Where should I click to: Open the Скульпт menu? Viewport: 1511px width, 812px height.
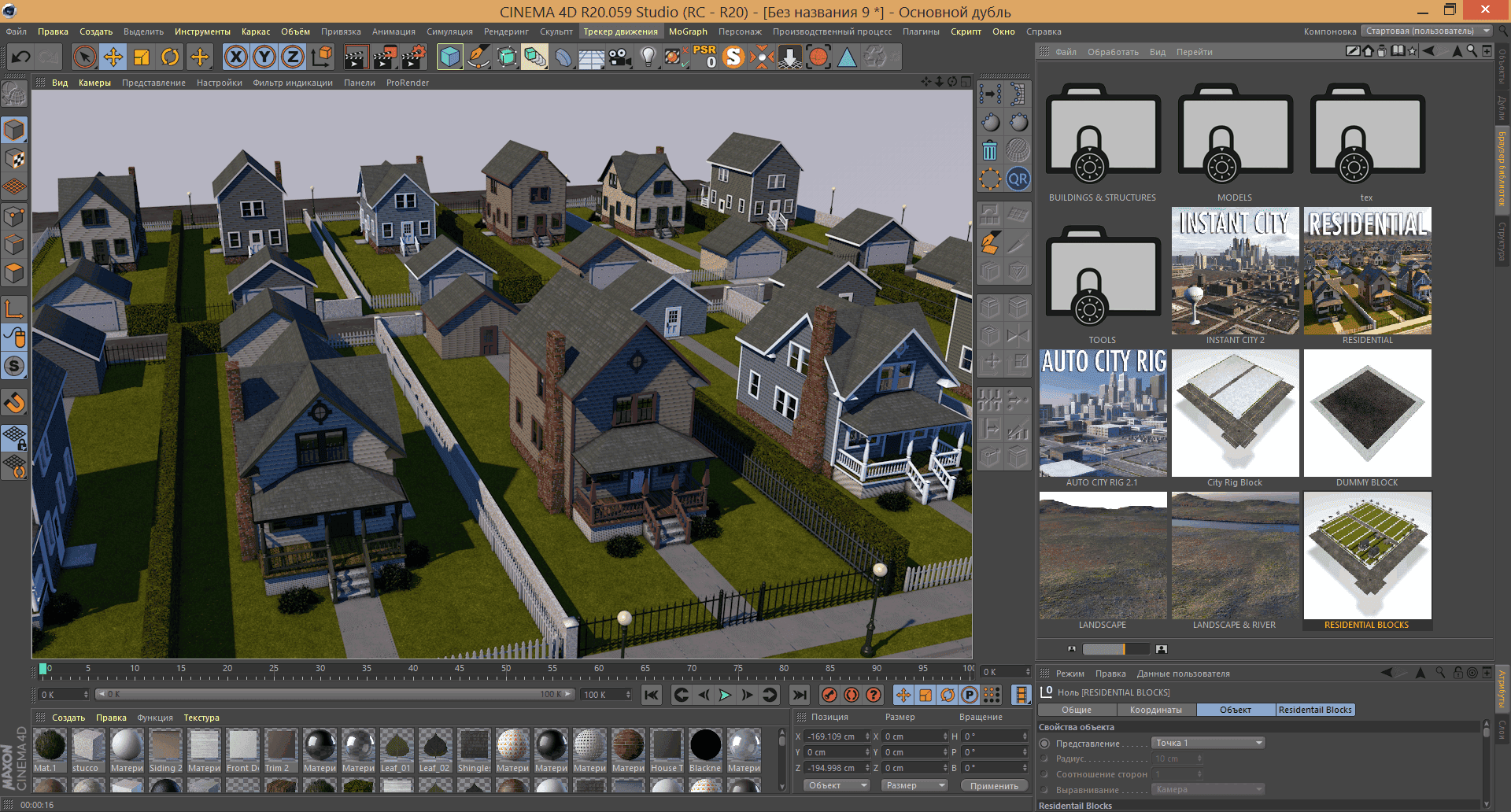pyautogui.click(x=556, y=31)
